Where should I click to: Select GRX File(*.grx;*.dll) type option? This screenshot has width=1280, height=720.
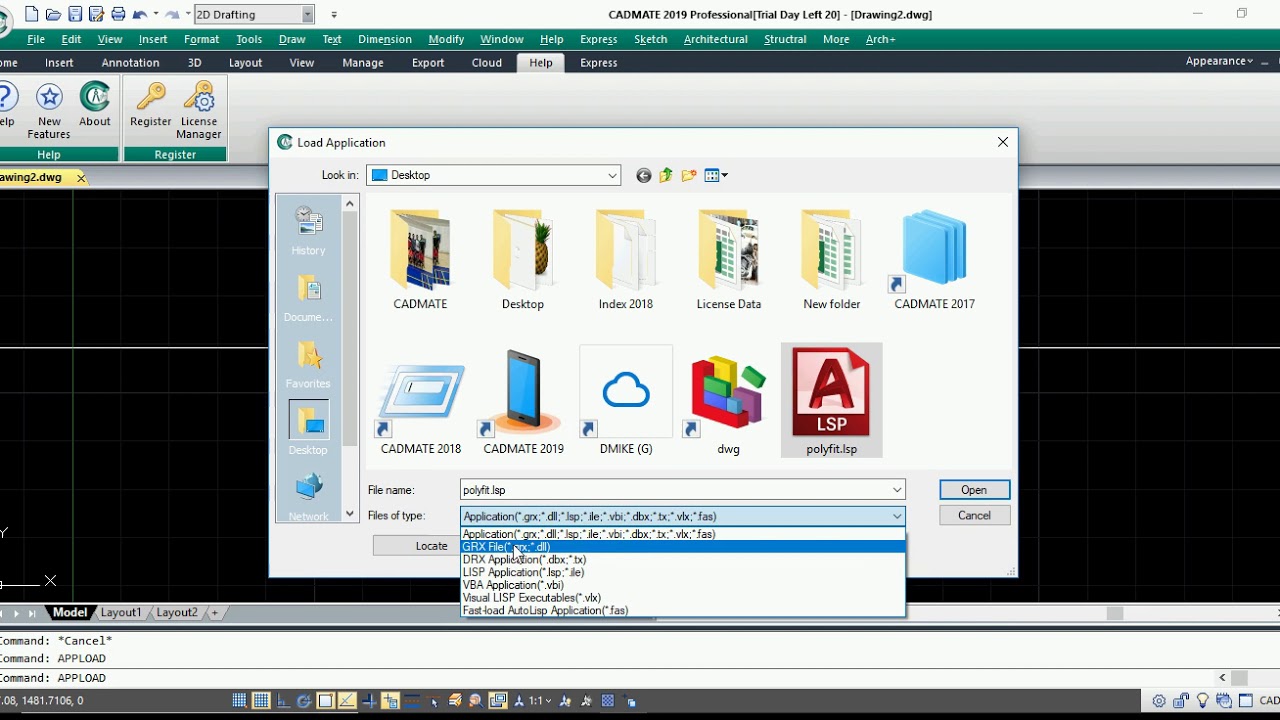point(683,547)
